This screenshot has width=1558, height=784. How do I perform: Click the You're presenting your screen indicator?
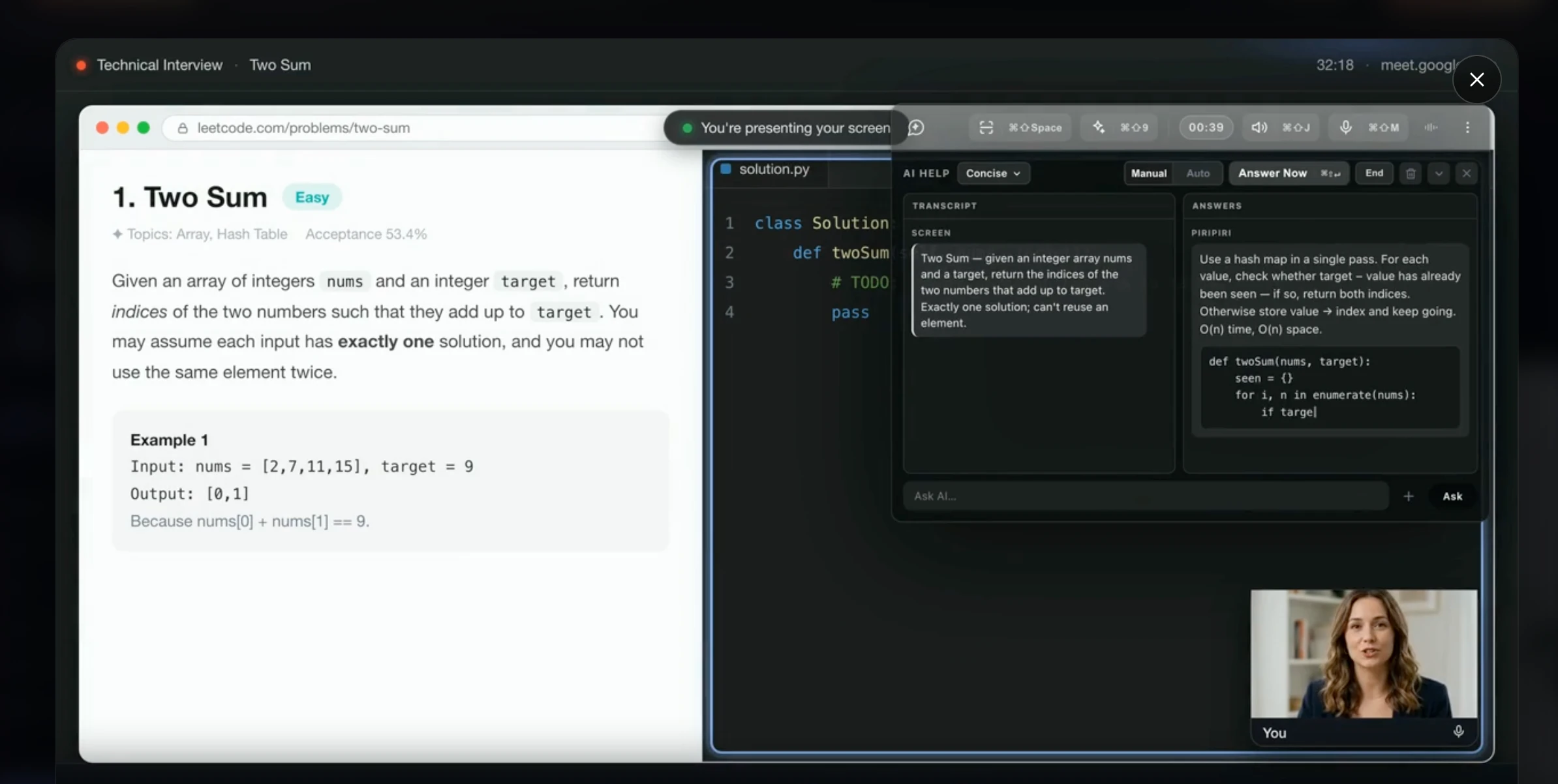click(786, 128)
